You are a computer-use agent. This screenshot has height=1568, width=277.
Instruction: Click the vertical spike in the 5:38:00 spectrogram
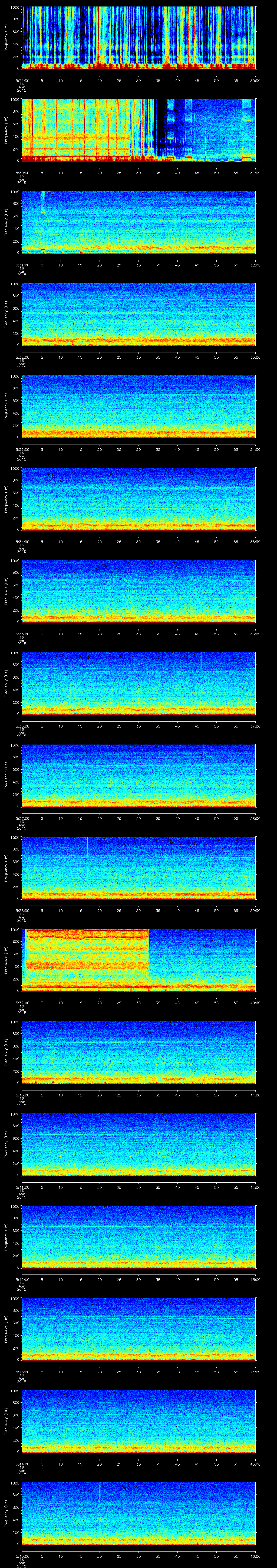[88, 847]
